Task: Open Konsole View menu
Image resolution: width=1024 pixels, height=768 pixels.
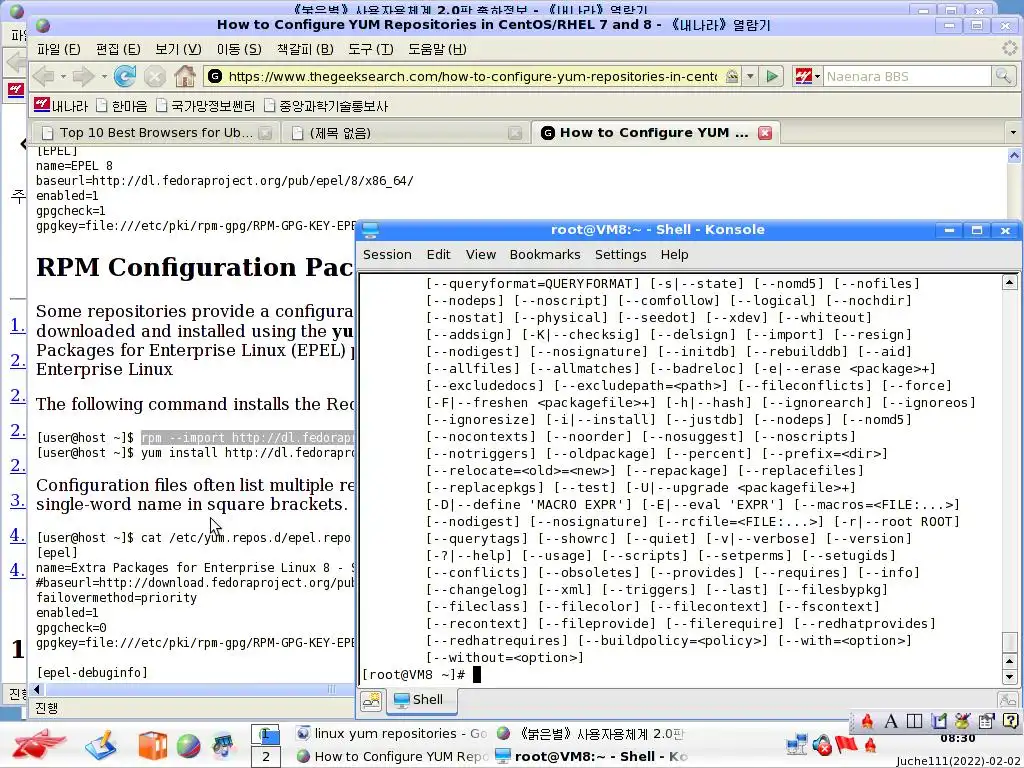Action: pos(481,255)
